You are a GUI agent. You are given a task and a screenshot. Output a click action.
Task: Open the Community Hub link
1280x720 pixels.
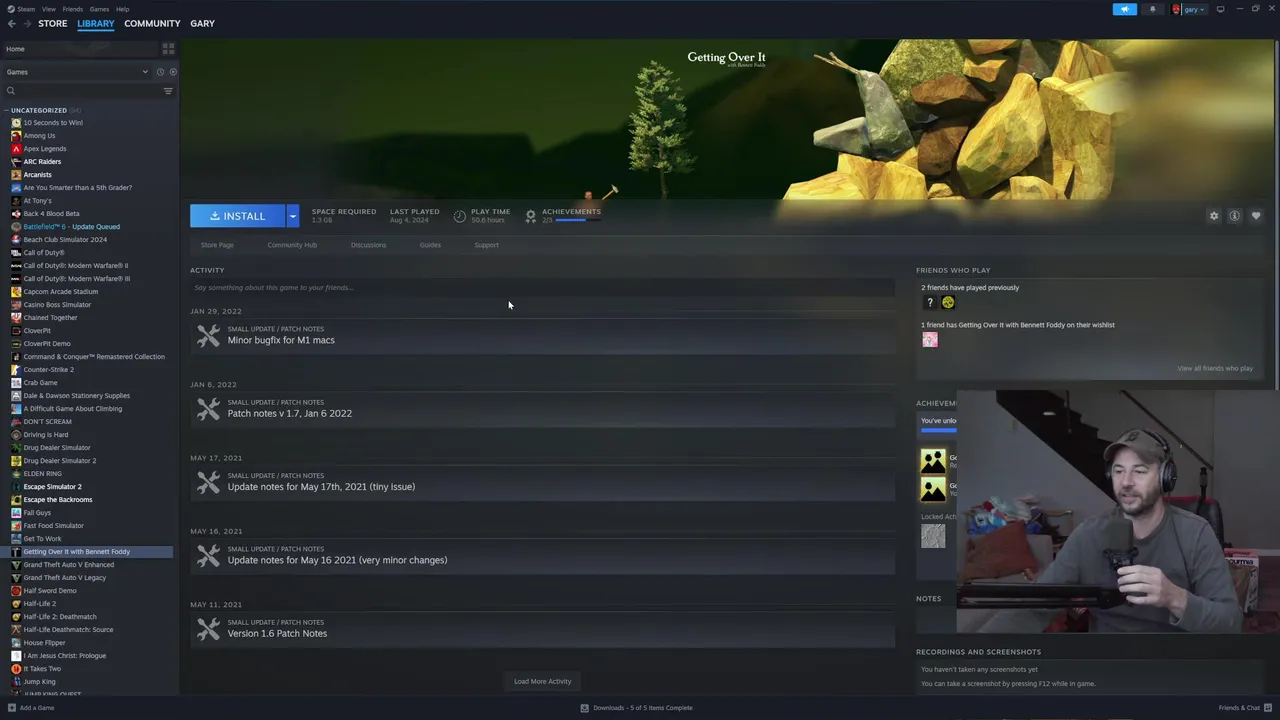292,245
